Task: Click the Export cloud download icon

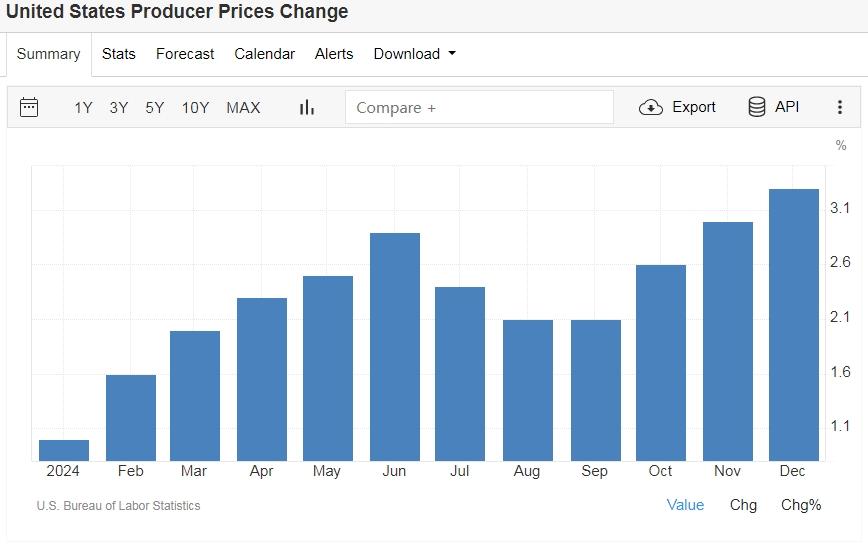Action: pos(651,107)
